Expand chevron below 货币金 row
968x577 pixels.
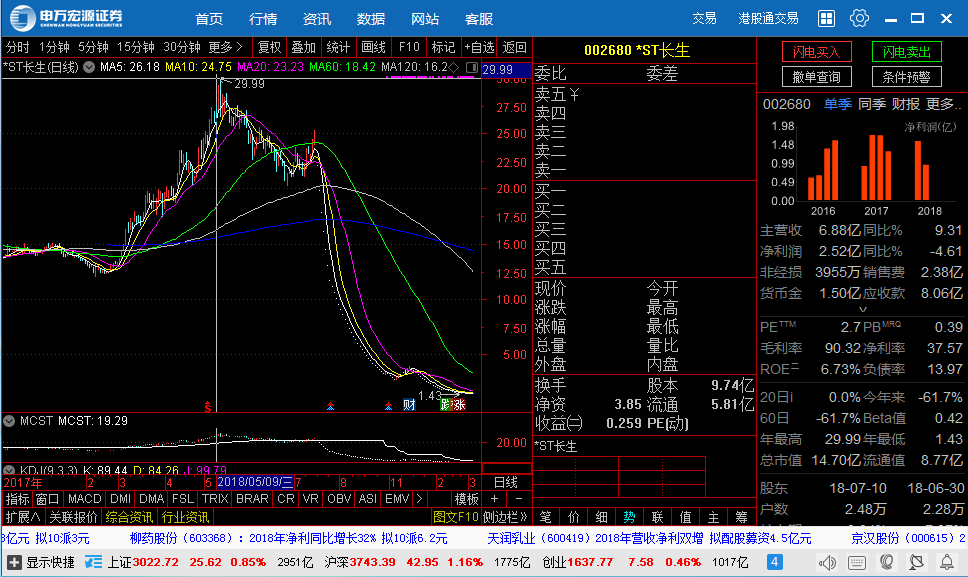coord(863,310)
